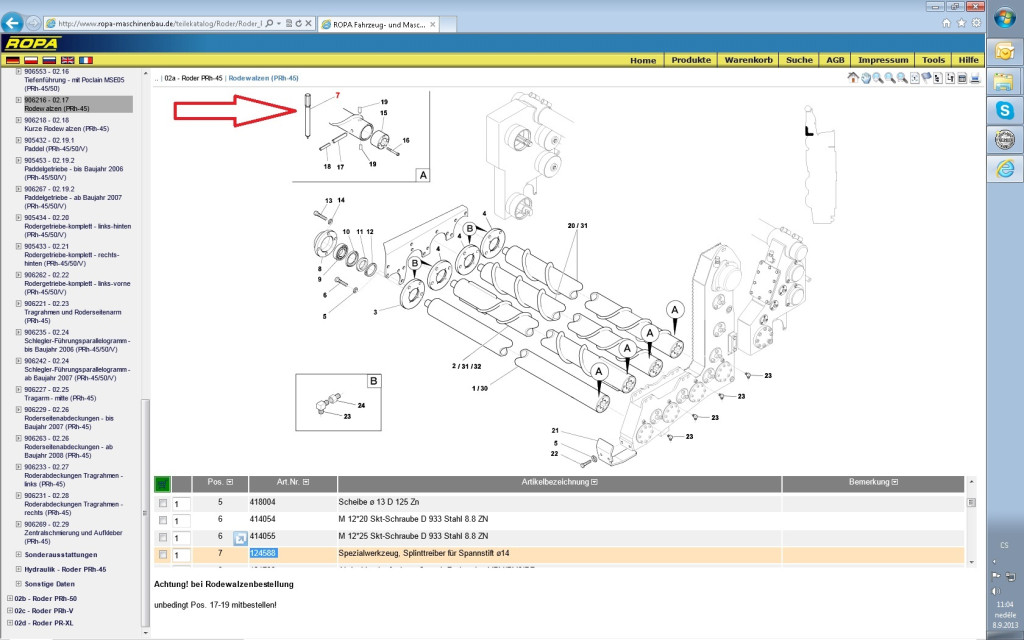
Task: Open 906218 Kurze Rodewalzen (PRh-45) entry
Action: 67,125
